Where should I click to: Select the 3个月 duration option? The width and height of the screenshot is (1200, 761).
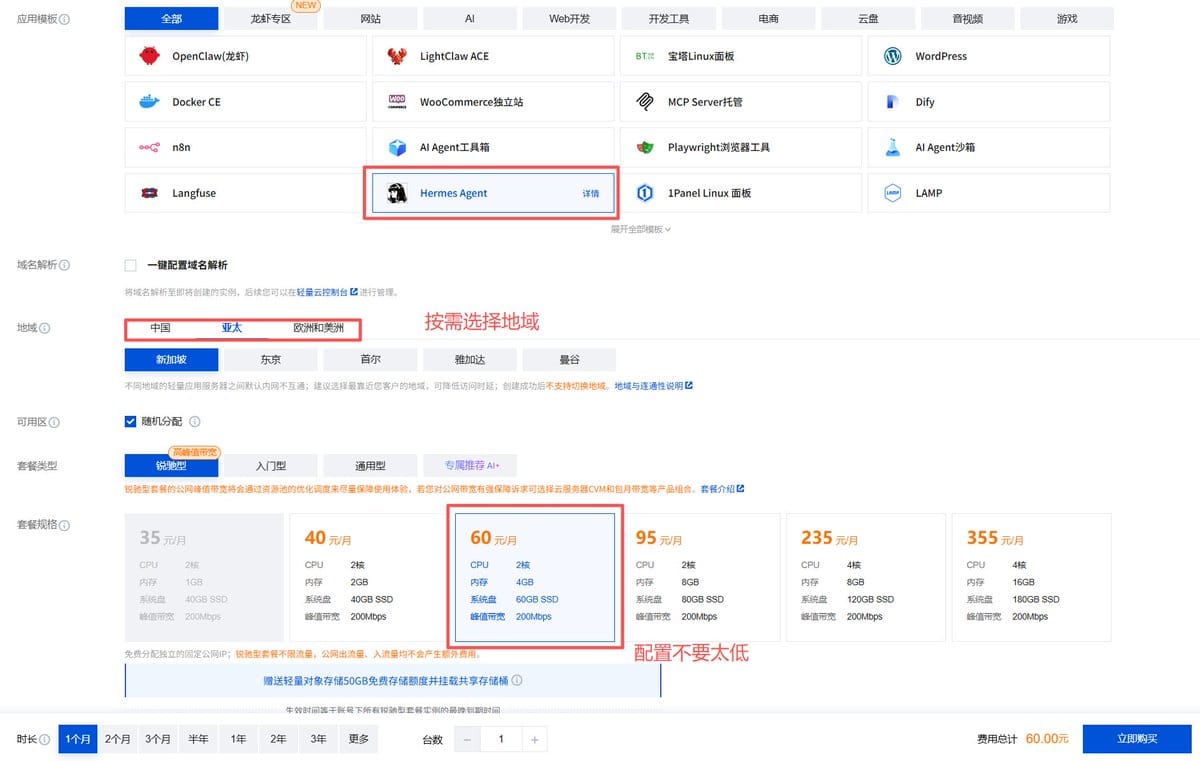coord(158,739)
